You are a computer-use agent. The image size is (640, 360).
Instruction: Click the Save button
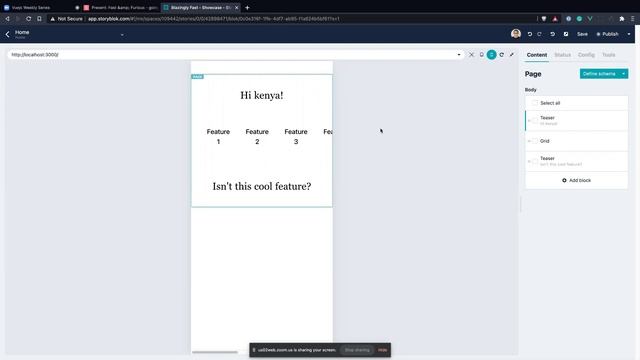click(x=582, y=34)
